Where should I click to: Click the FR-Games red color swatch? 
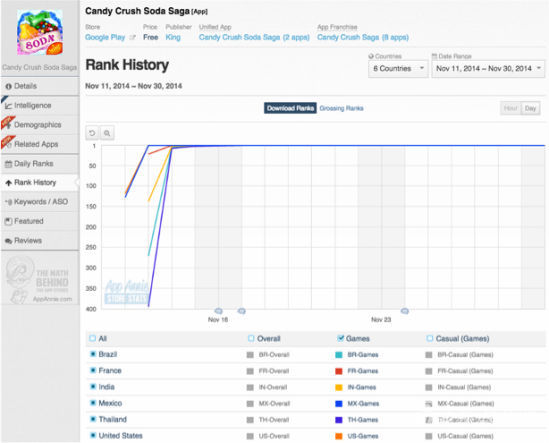(339, 371)
